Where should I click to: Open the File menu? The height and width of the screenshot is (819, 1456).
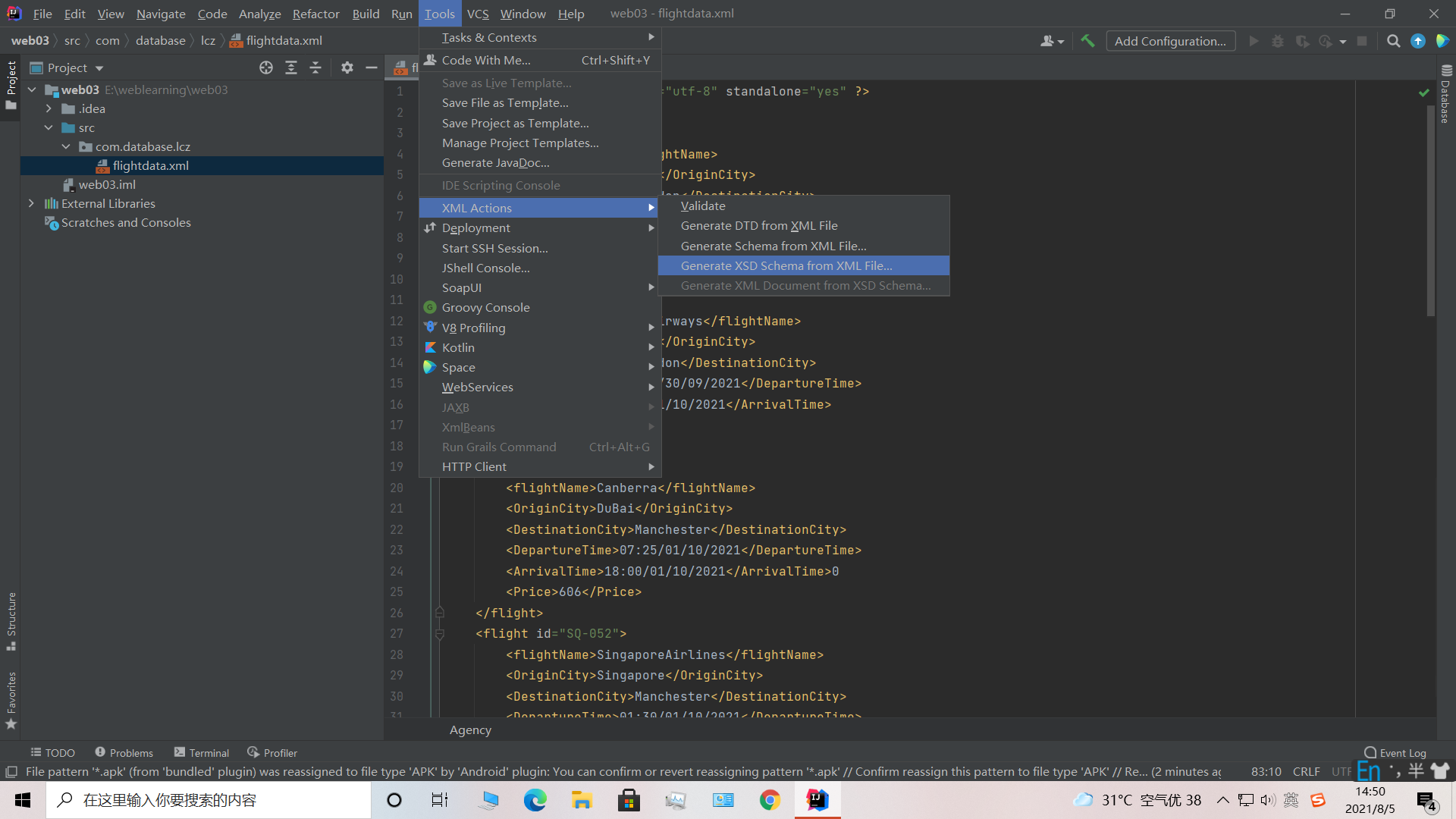coord(42,14)
